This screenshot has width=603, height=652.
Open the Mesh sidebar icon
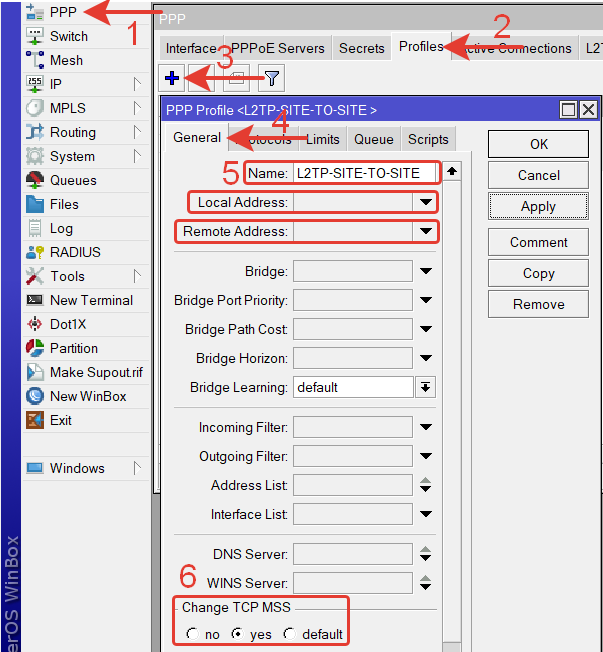click(35, 60)
